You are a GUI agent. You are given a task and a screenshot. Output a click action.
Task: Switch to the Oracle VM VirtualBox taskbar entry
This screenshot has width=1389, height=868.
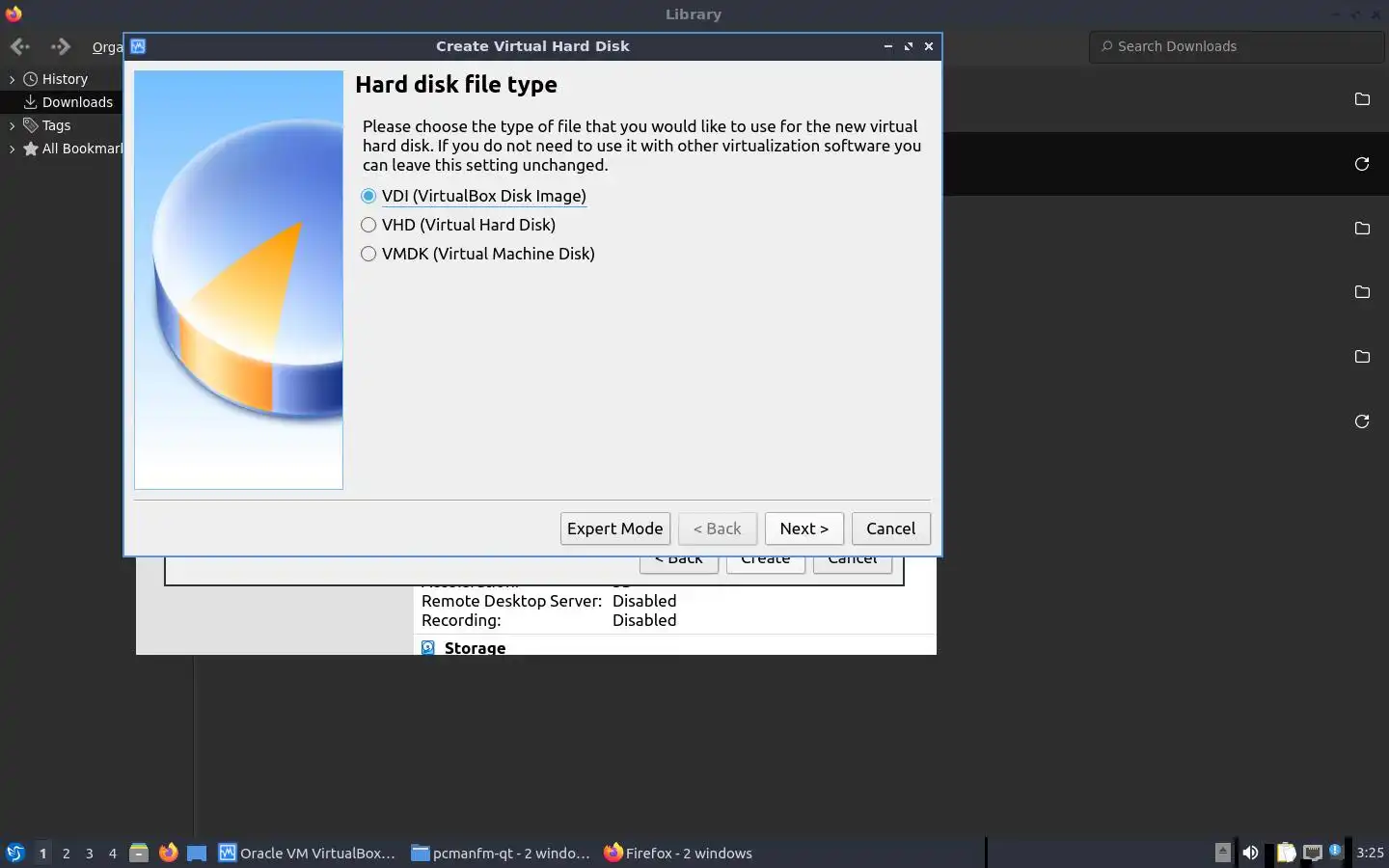pyautogui.click(x=307, y=853)
